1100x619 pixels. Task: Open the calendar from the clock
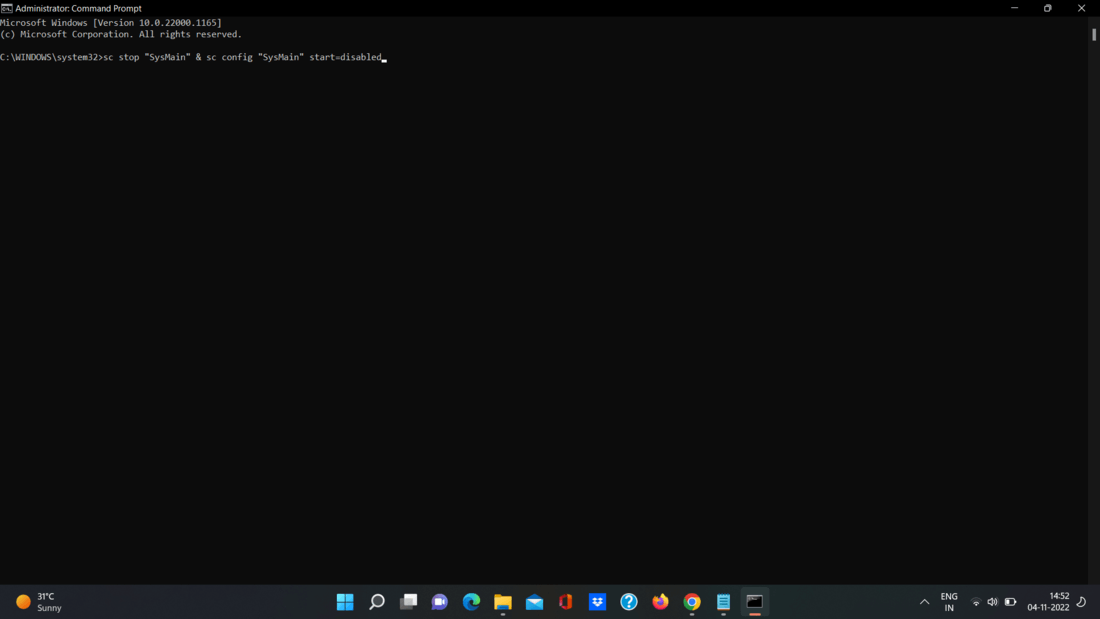pyautogui.click(x=1048, y=601)
